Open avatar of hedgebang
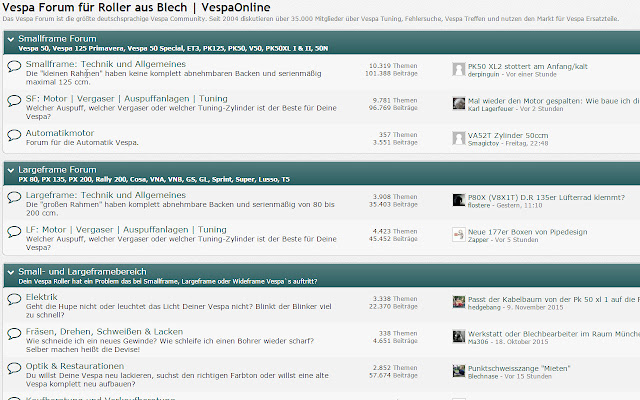Screen dimensions: 640x400 pos(459,302)
